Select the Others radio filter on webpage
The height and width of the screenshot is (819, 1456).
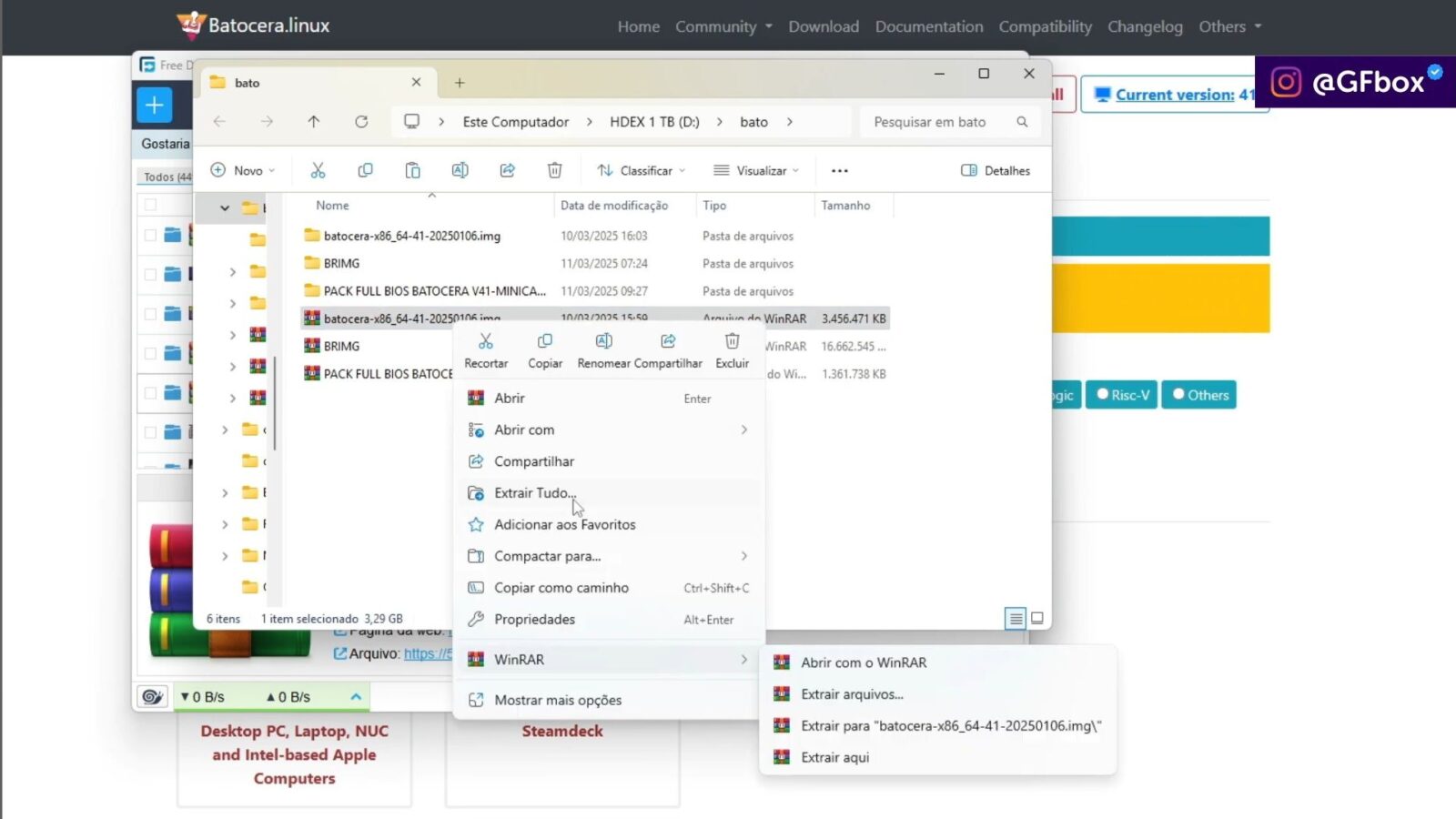[1199, 395]
